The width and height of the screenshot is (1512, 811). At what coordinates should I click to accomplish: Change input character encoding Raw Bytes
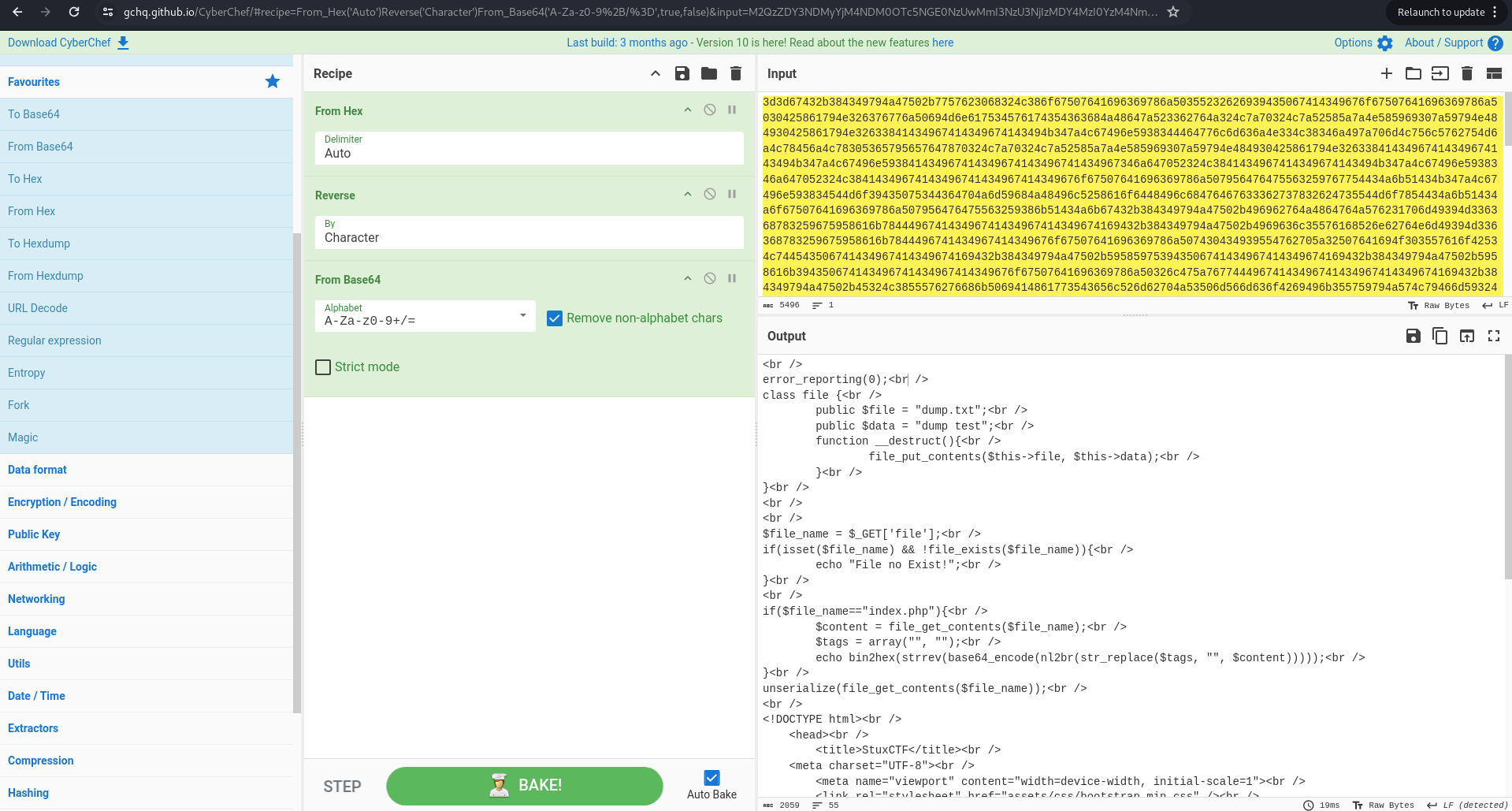(x=1439, y=305)
